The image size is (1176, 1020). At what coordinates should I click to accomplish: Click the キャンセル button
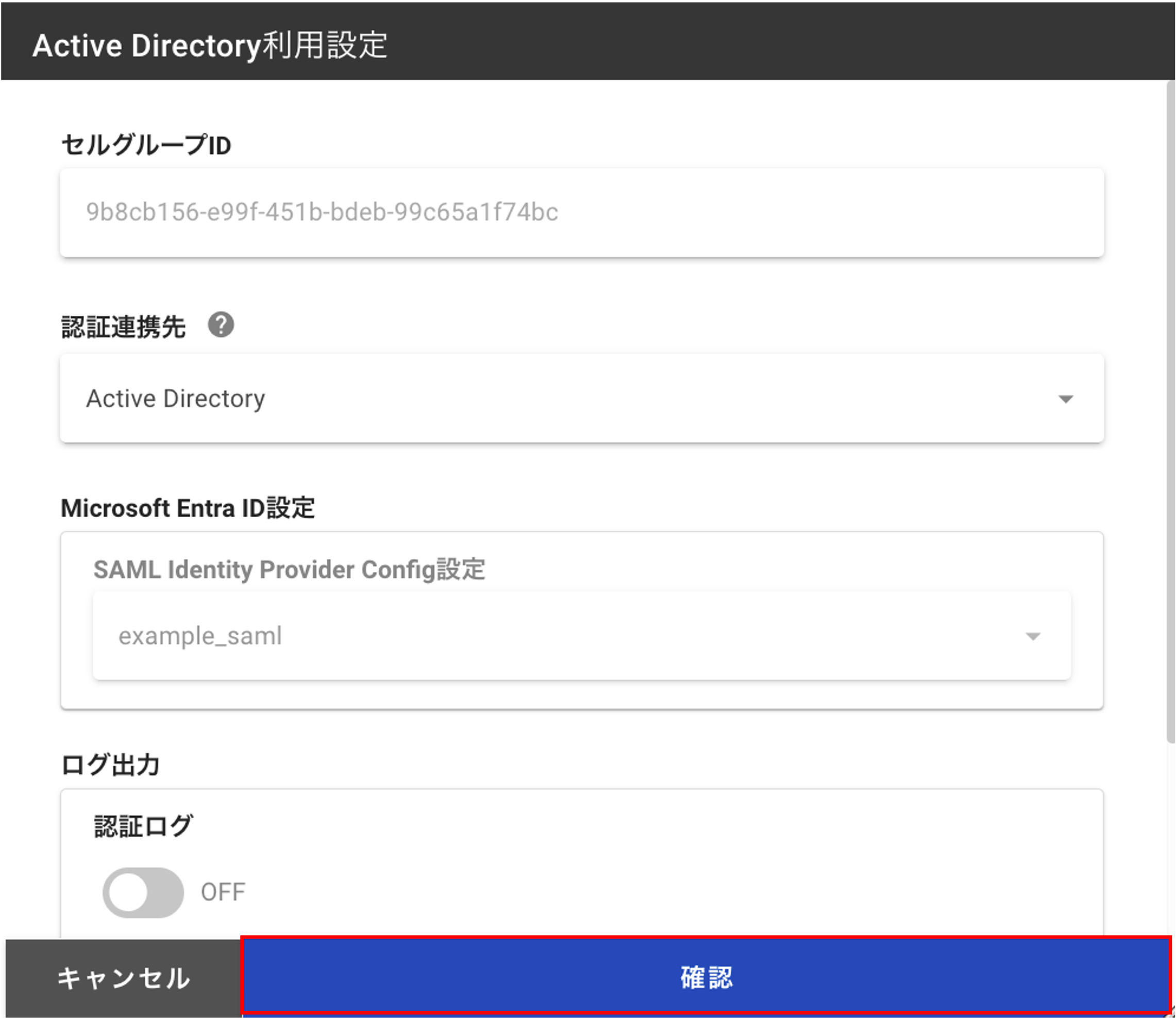click(x=124, y=978)
